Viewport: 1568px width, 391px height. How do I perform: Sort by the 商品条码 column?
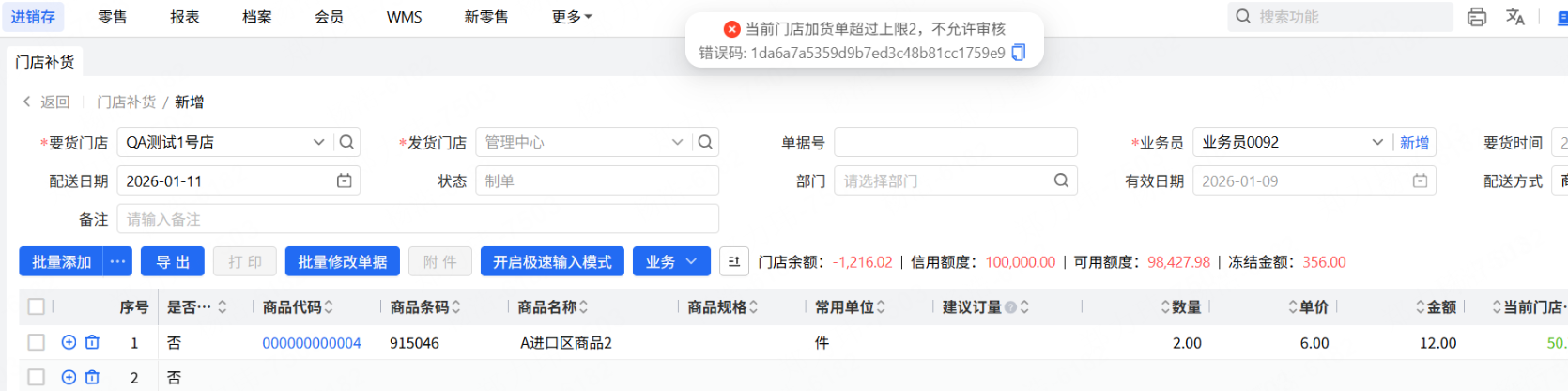[456, 306]
